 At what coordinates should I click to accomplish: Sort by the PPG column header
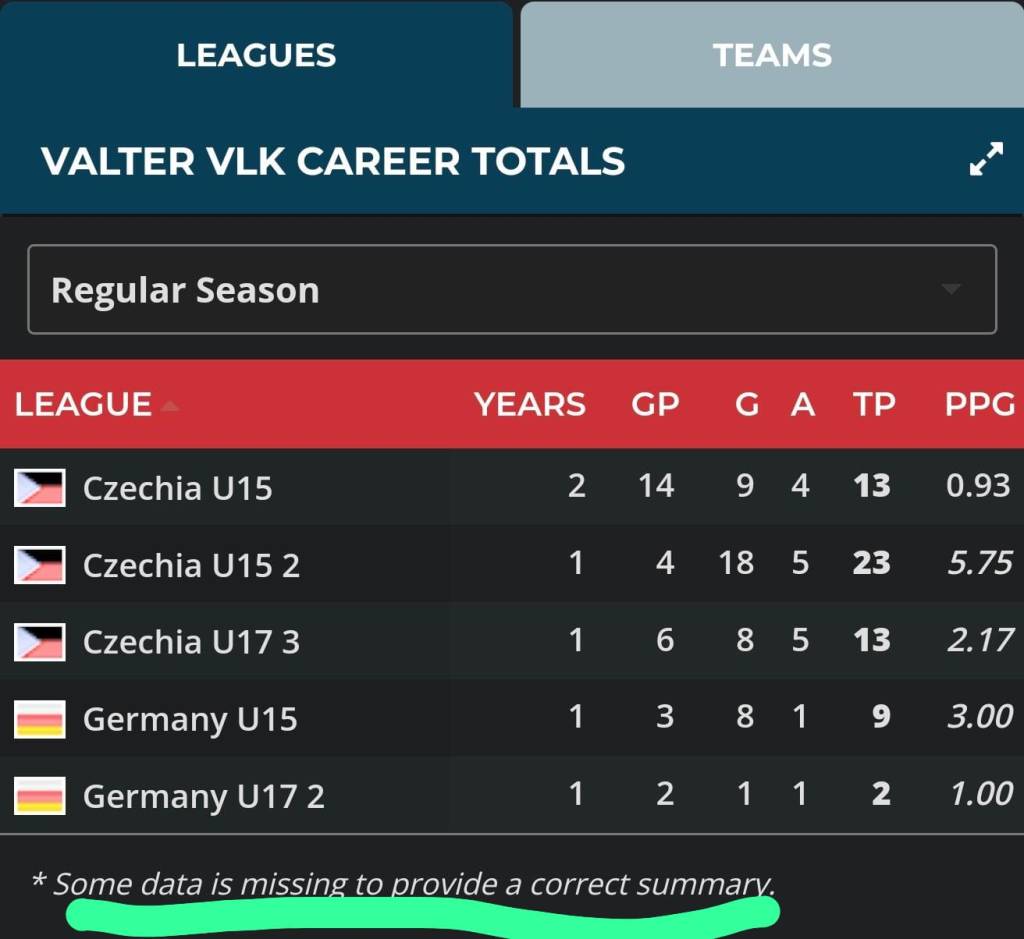[x=979, y=405]
